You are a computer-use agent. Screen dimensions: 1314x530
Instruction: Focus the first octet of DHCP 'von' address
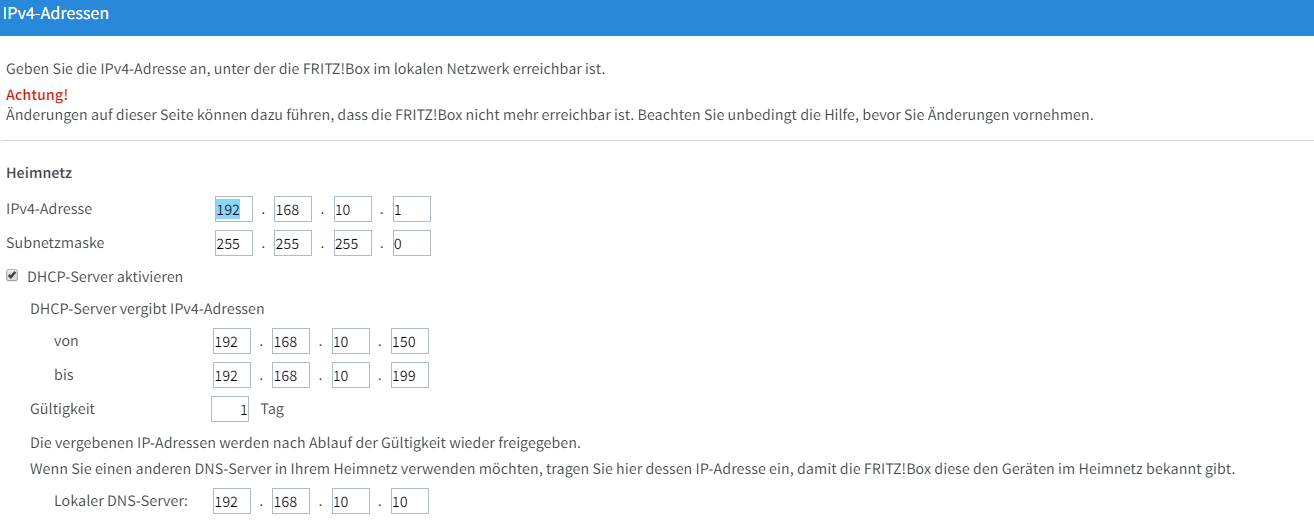(231, 342)
